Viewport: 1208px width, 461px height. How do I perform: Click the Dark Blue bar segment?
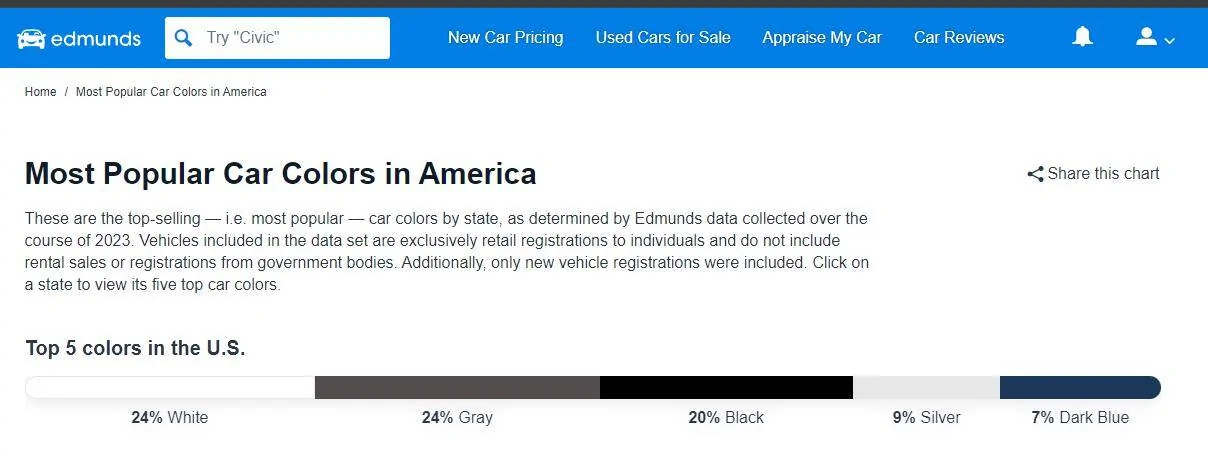click(1080, 387)
